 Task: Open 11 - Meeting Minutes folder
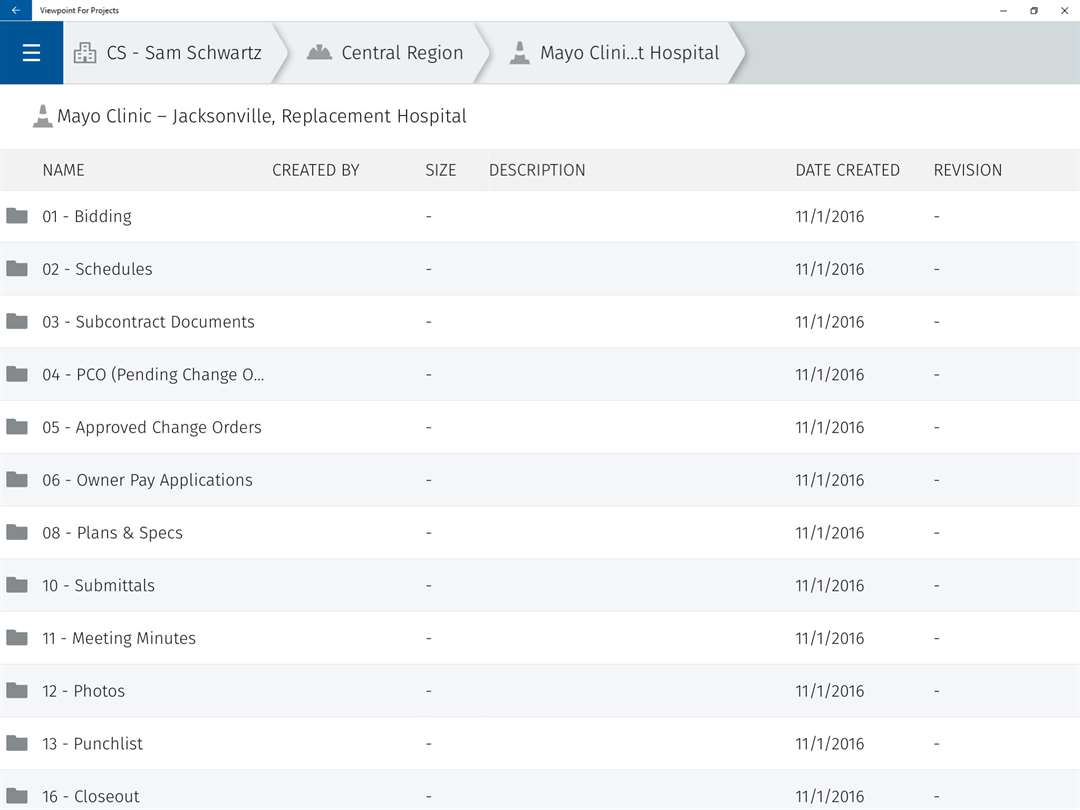(x=118, y=638)
